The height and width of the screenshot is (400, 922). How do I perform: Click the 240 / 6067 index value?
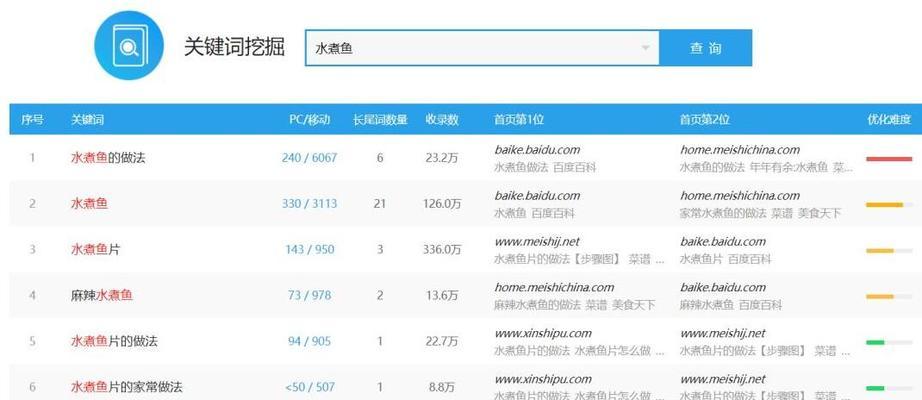click(x=309, y=158)
